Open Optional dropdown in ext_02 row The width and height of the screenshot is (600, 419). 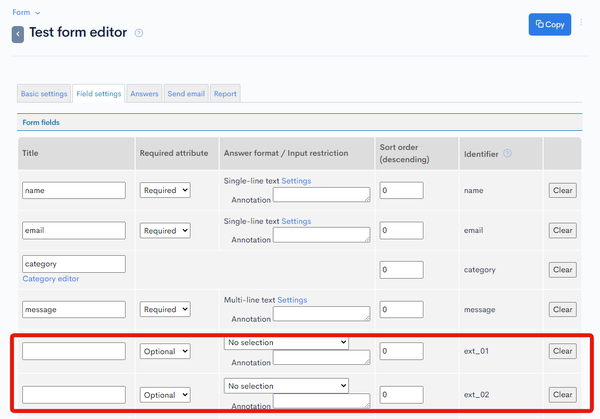pos(165,395)
